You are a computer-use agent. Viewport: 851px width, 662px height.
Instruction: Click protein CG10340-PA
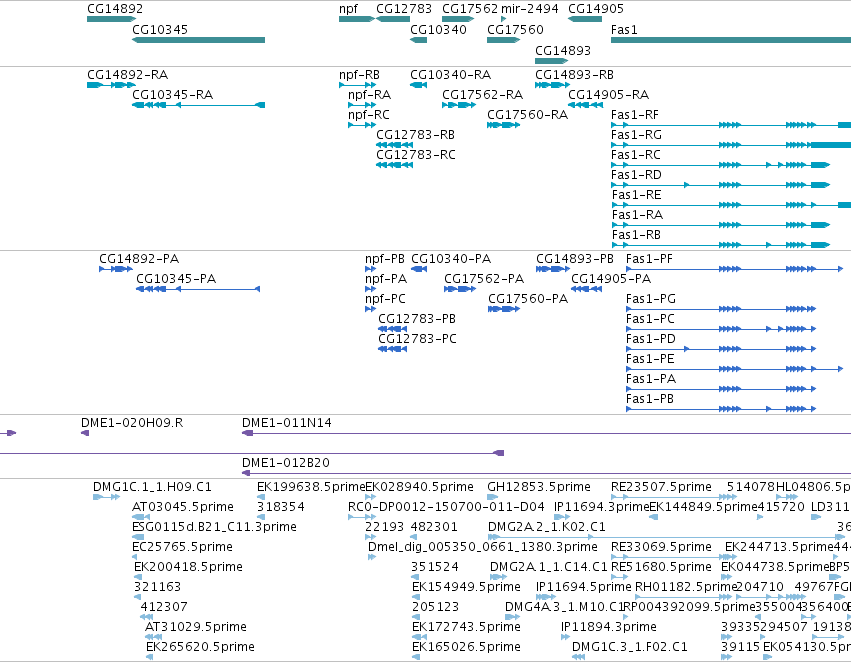(451, 258)
